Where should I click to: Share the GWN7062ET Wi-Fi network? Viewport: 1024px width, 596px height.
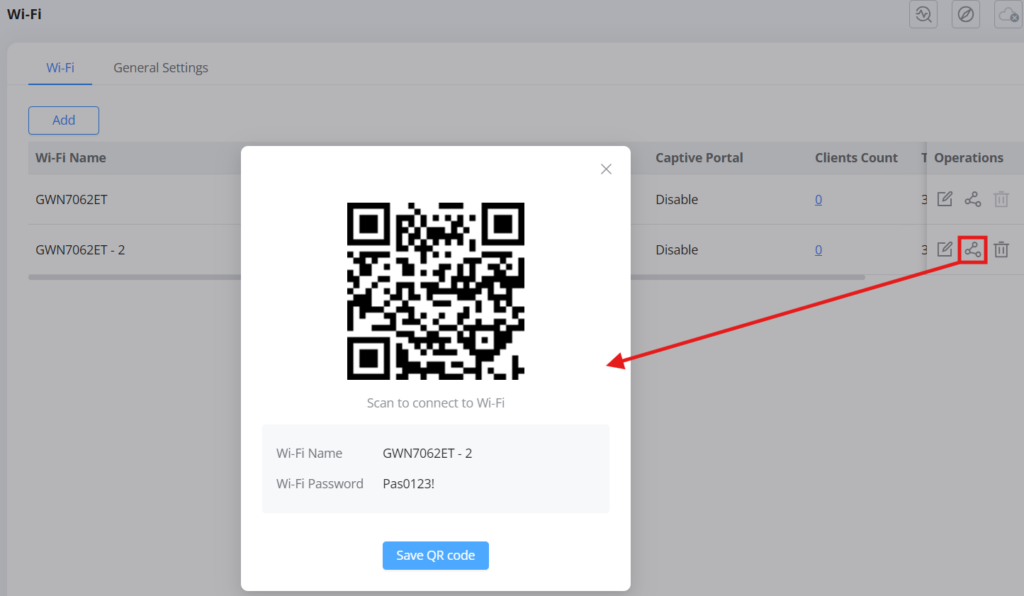point(972,199)
